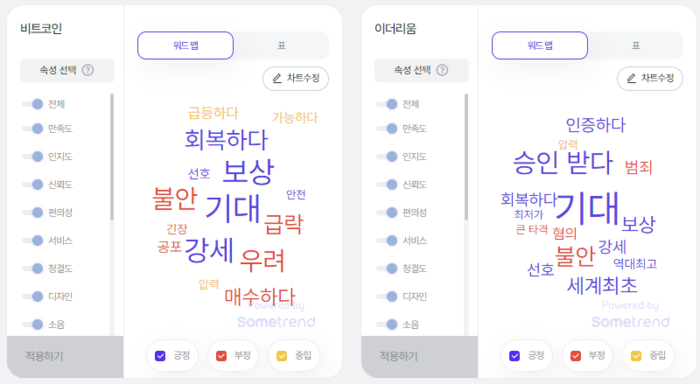Toggle 전체 switch in Bitcoin panel

33,104
